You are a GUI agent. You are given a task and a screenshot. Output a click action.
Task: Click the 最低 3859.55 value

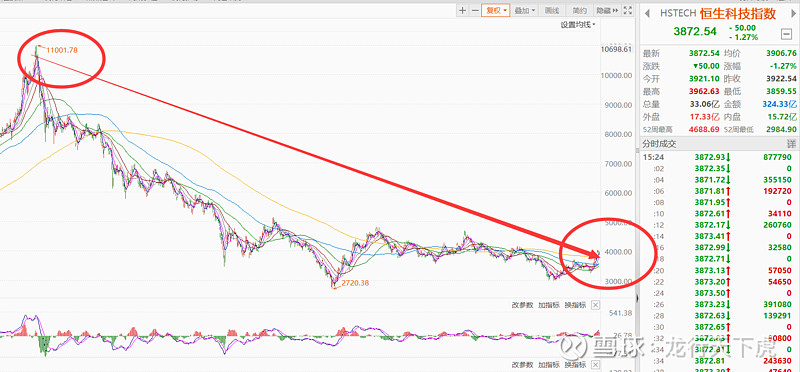coord(781,91)
